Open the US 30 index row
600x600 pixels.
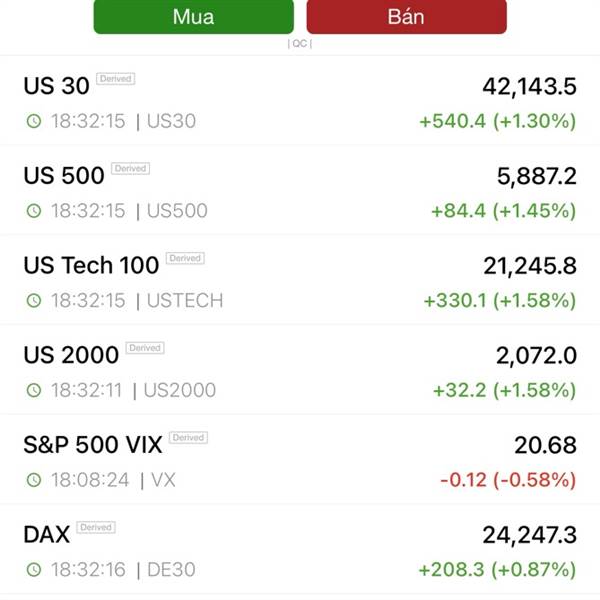click(300, 101)
